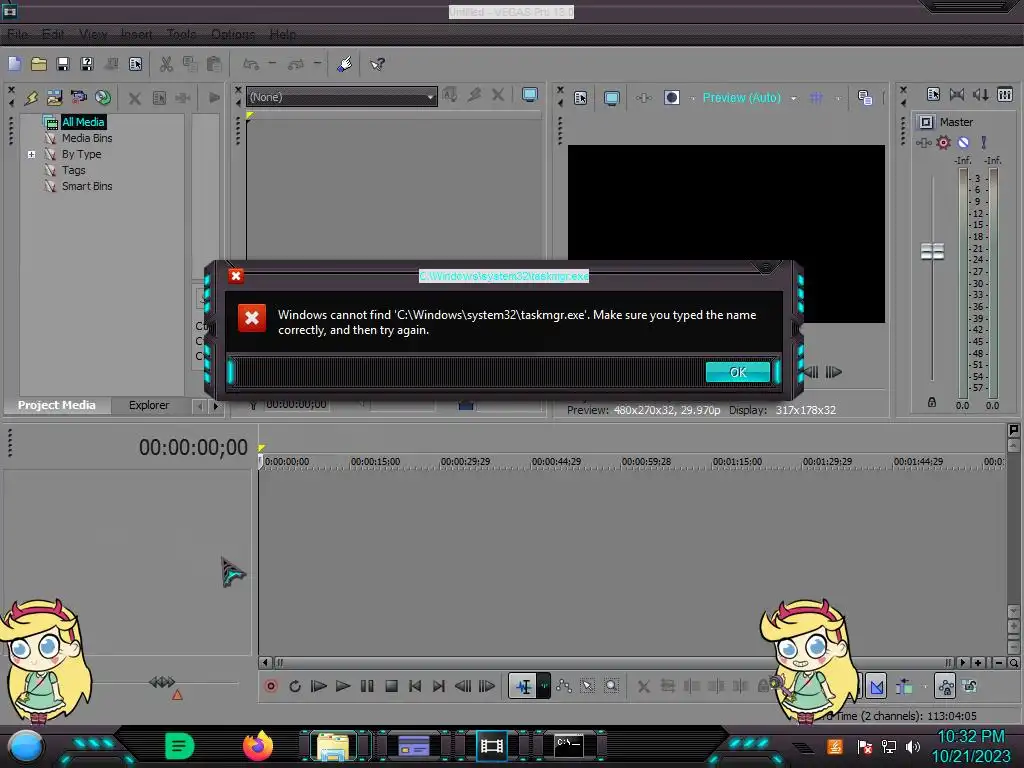The height and width of the screenshot is (768, 1024).
Task: Expand the By Type tree node
Action: (31, 154)
